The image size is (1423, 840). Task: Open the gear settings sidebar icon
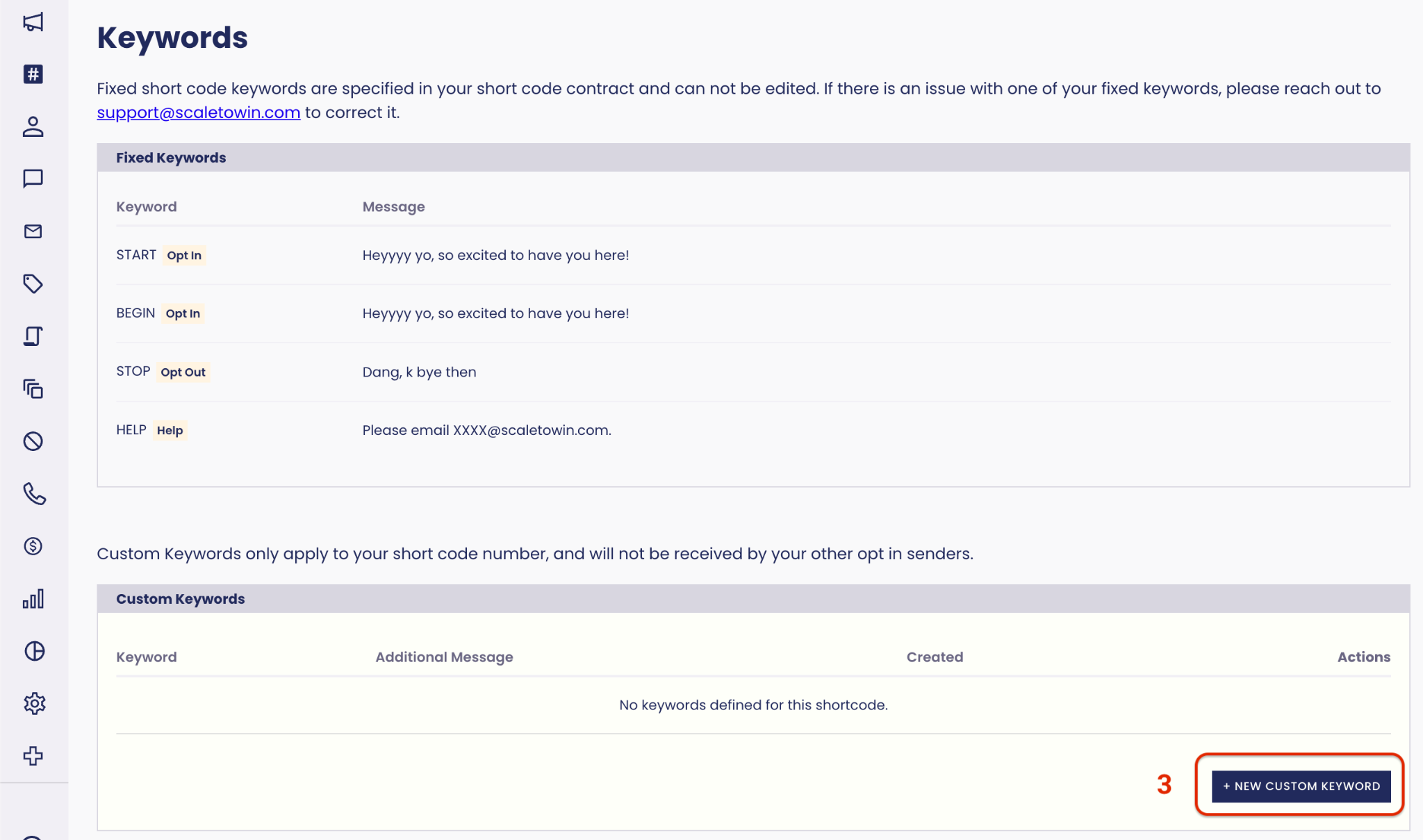[33, 703]
